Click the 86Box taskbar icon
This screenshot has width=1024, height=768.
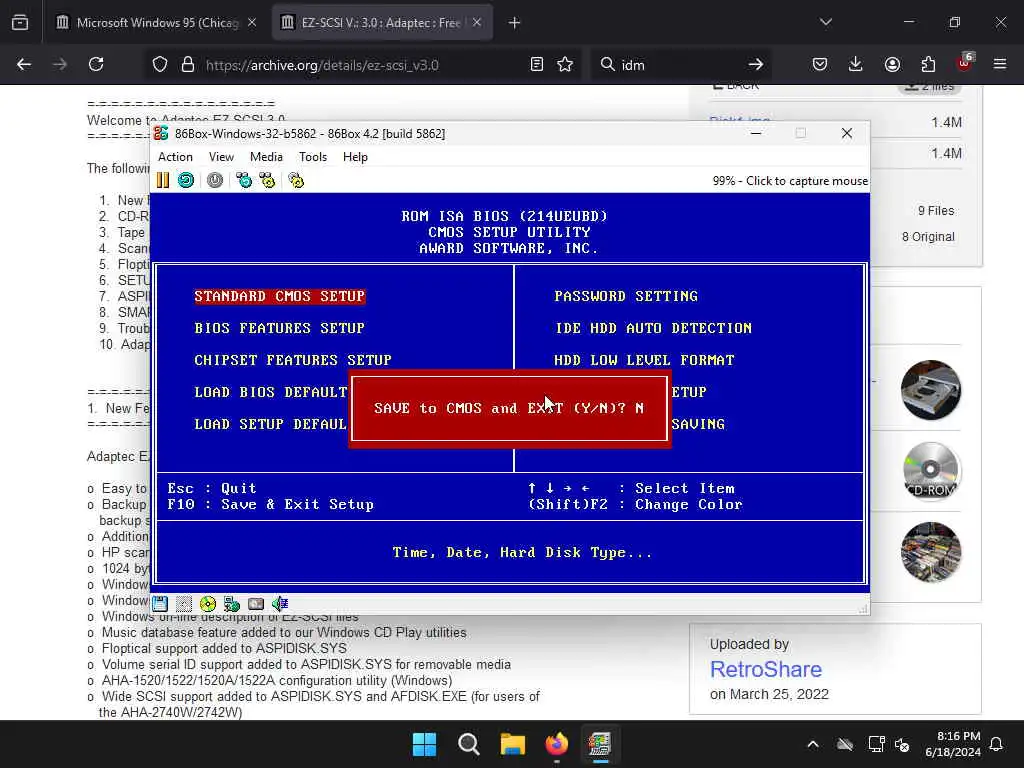pos(600,744)
